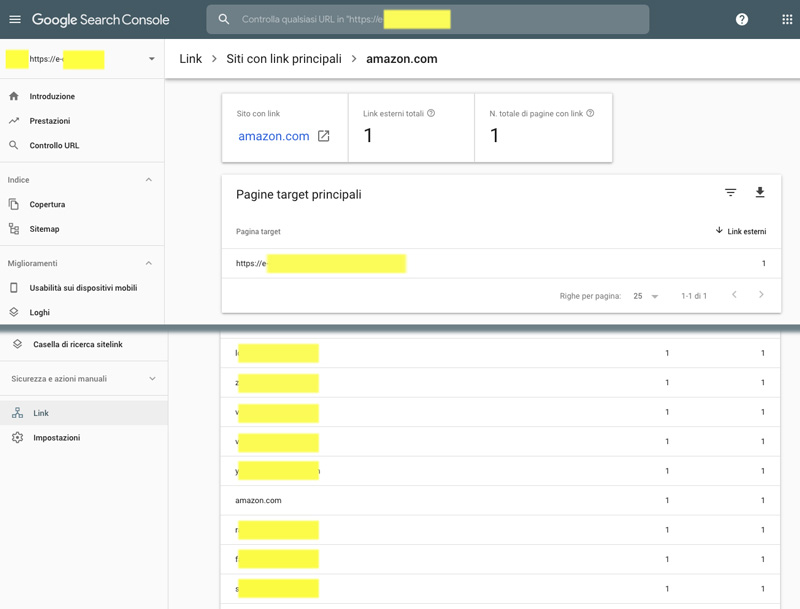Click the Link esterni column header

pos(746,231)
